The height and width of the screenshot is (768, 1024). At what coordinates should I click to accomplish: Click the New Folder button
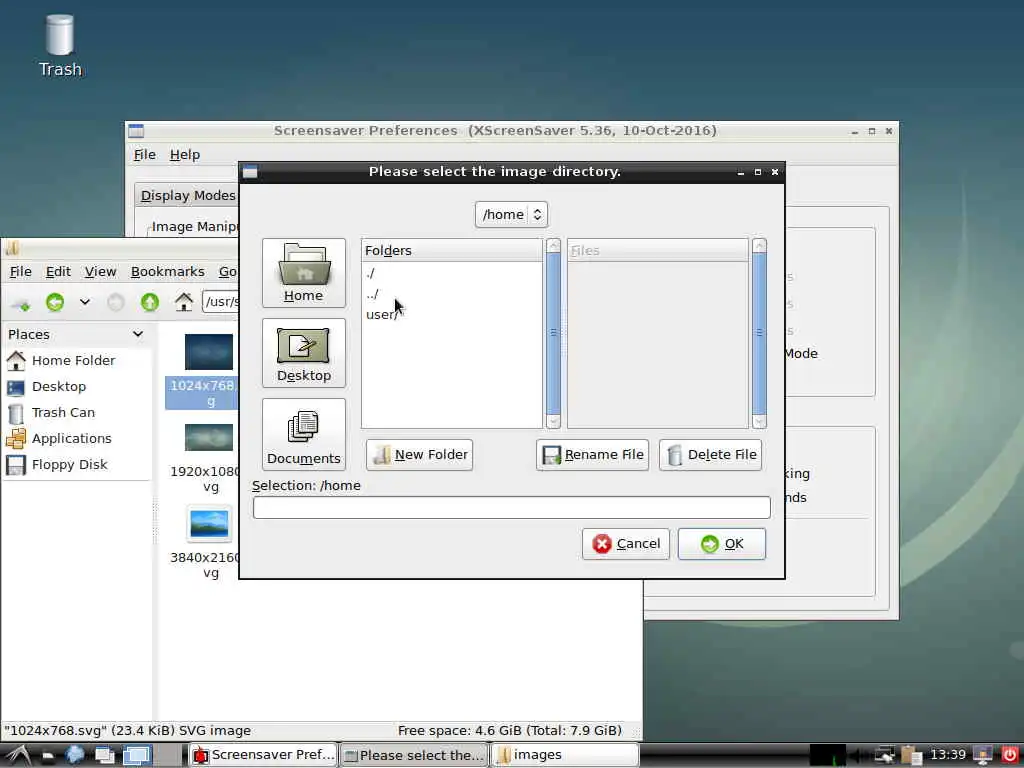419,455
